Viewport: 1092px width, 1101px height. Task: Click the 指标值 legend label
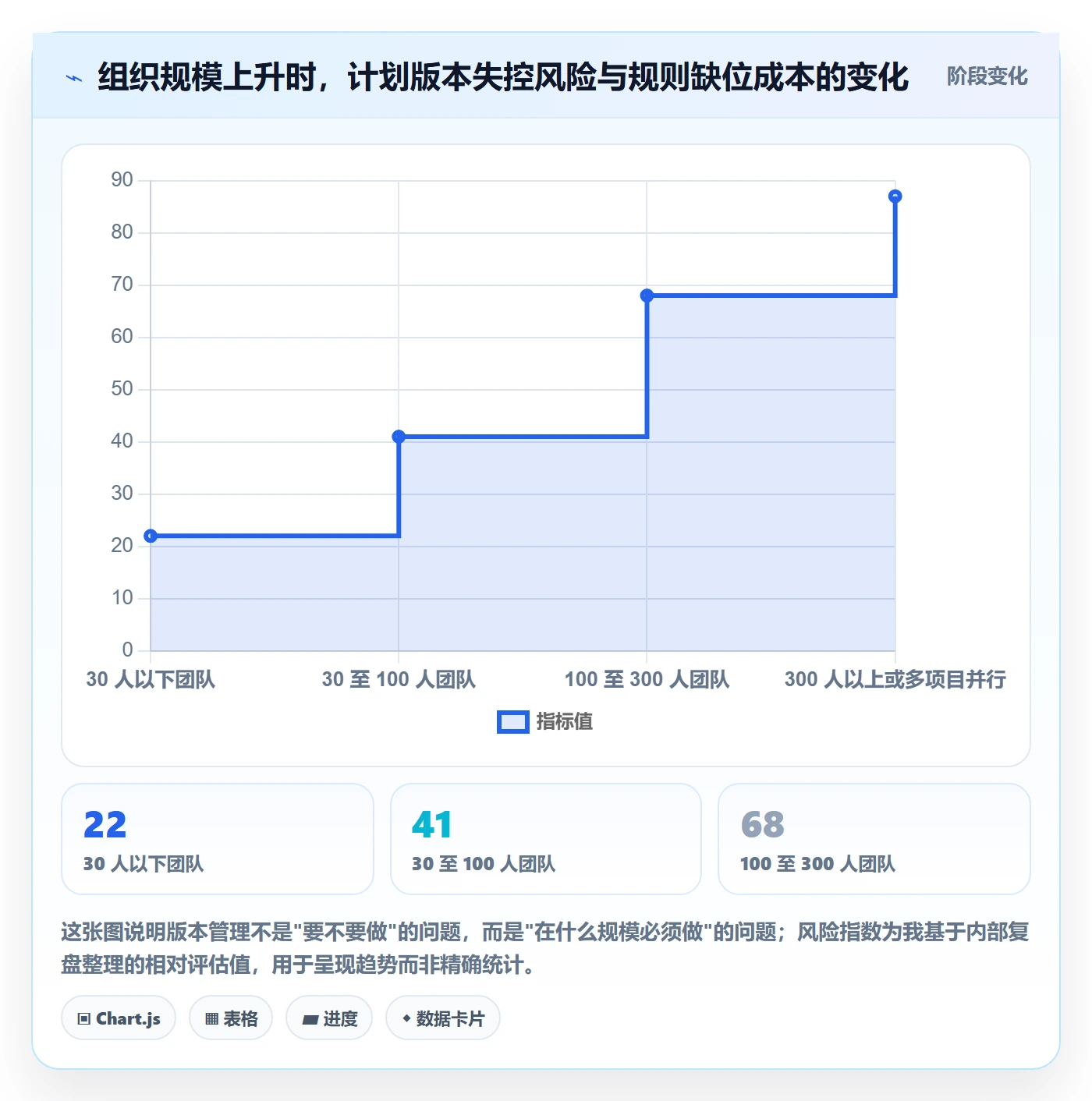(565, 722)
